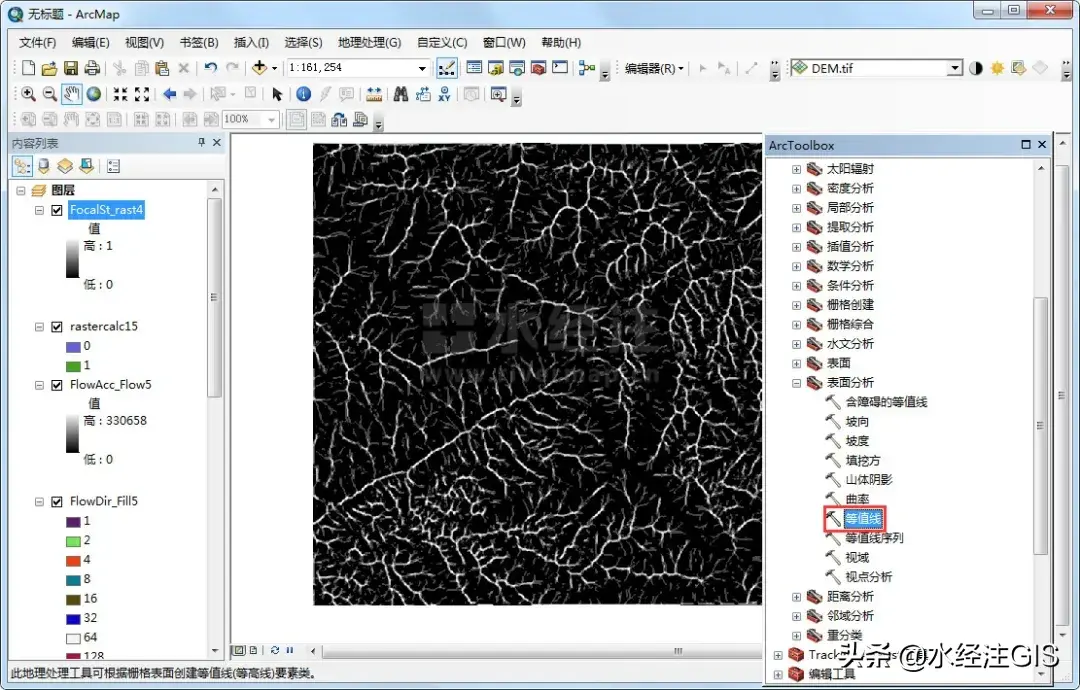Select the Identify info tool
Viewport: 1080px width, 690px height.
303,94
